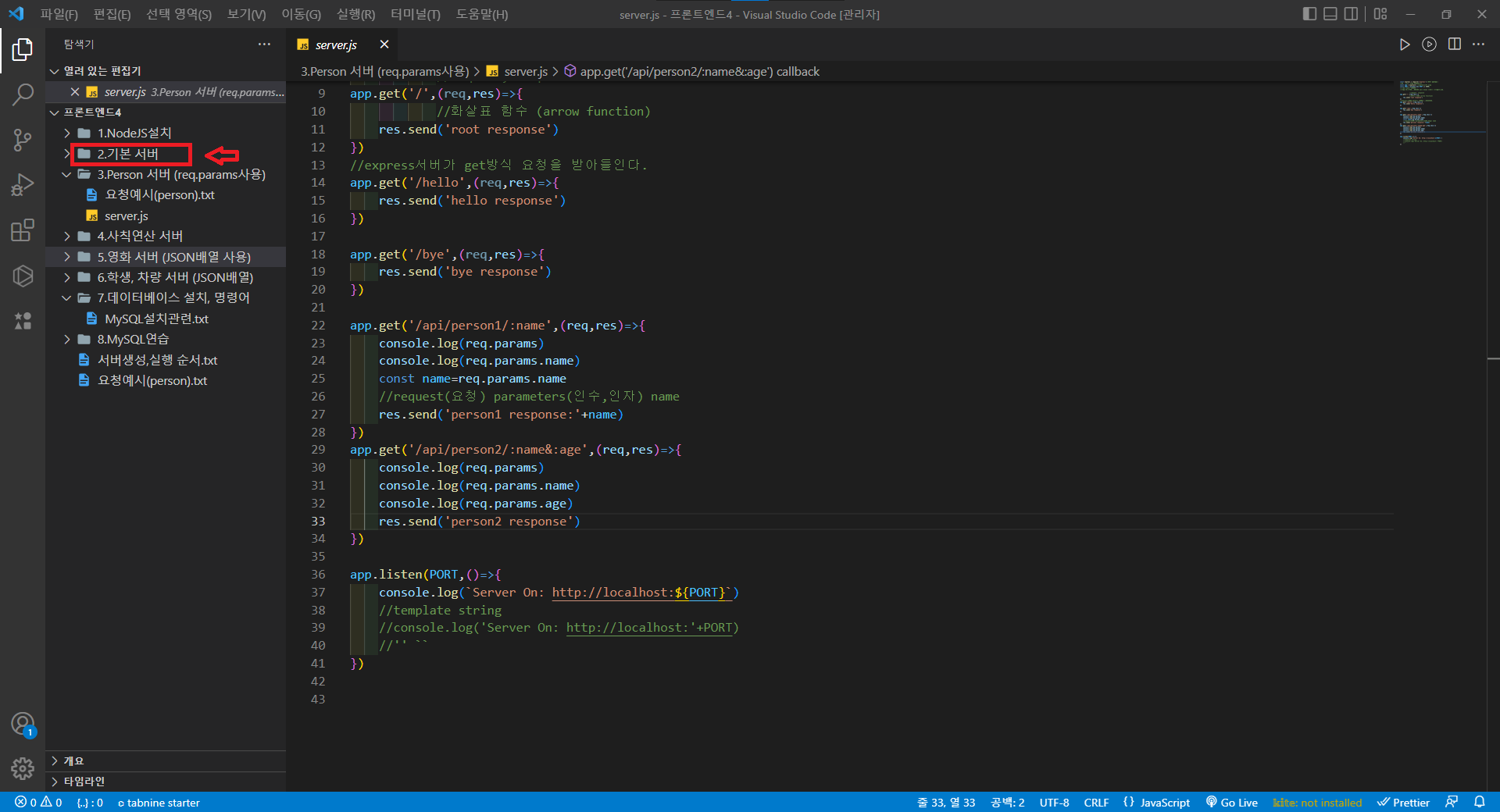
Task: Click the Run Code play button
Action: (x=1405, y=45)
